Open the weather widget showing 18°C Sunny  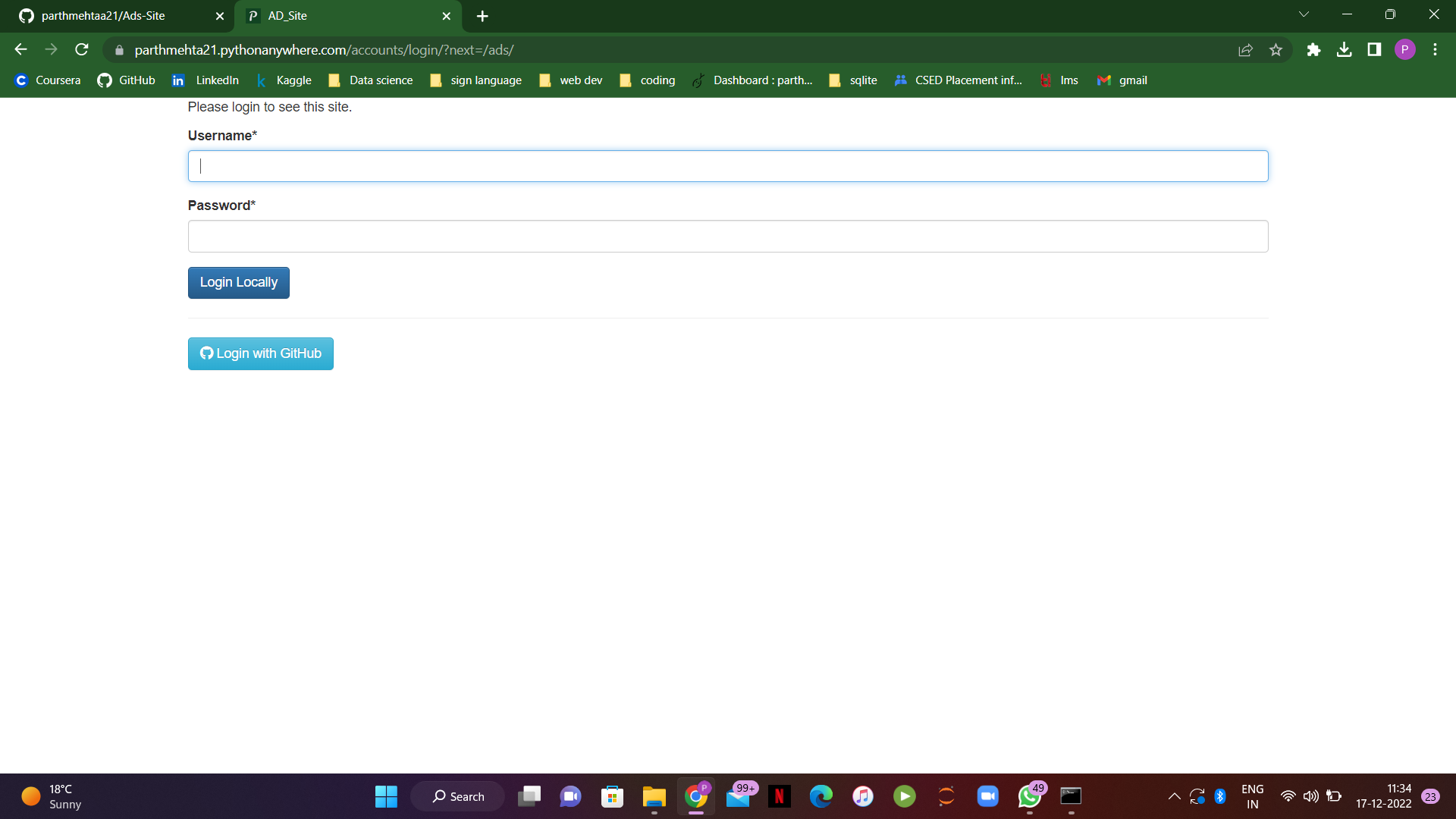pyautogui.click(x=53, y=796)
